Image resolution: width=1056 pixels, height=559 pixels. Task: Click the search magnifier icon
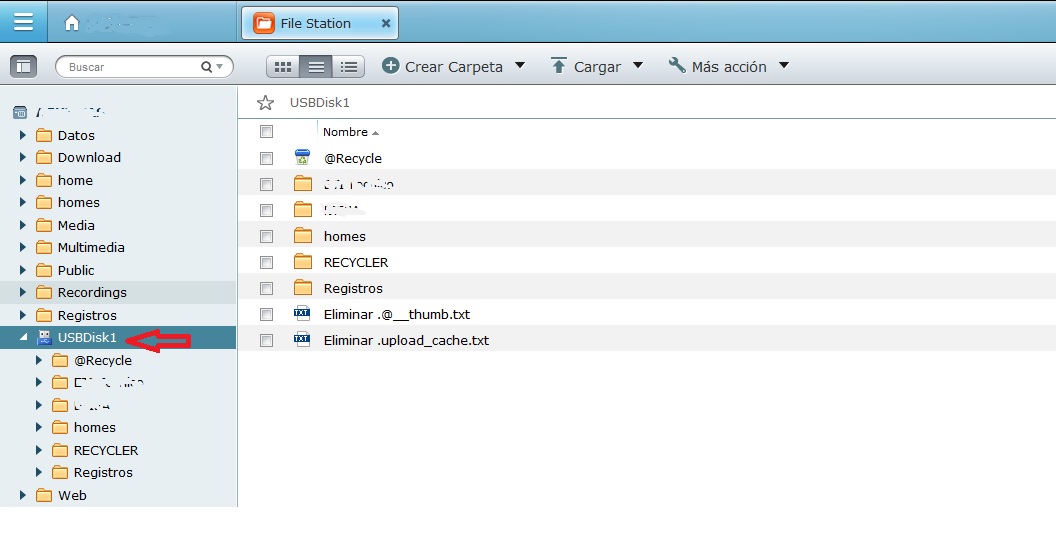point(207,67)
